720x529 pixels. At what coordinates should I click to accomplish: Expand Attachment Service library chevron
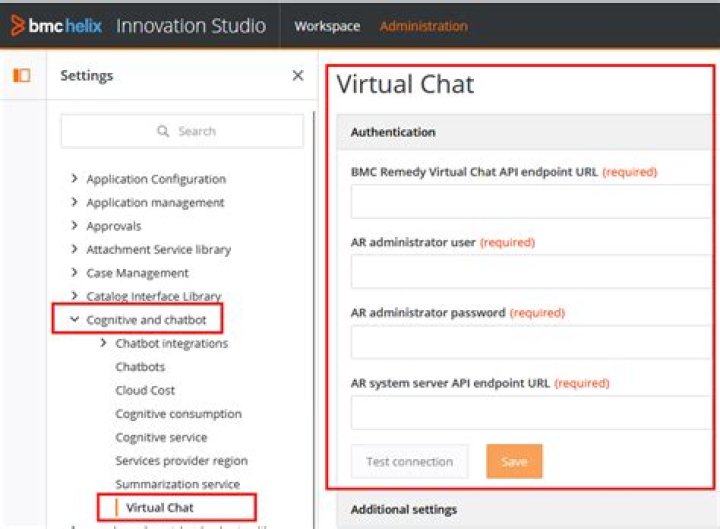(x=74, y=248)
